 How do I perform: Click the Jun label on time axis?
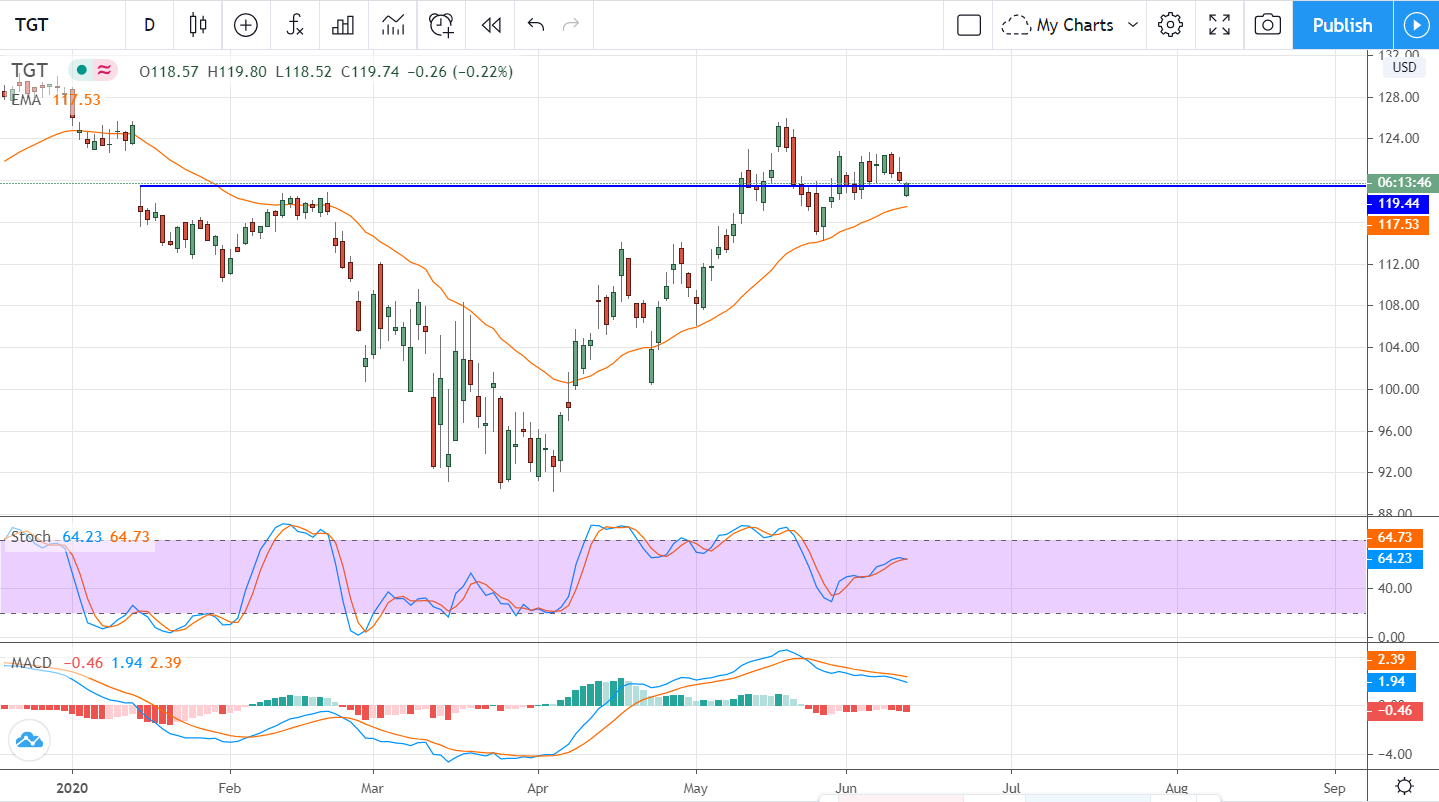(846, 787)
